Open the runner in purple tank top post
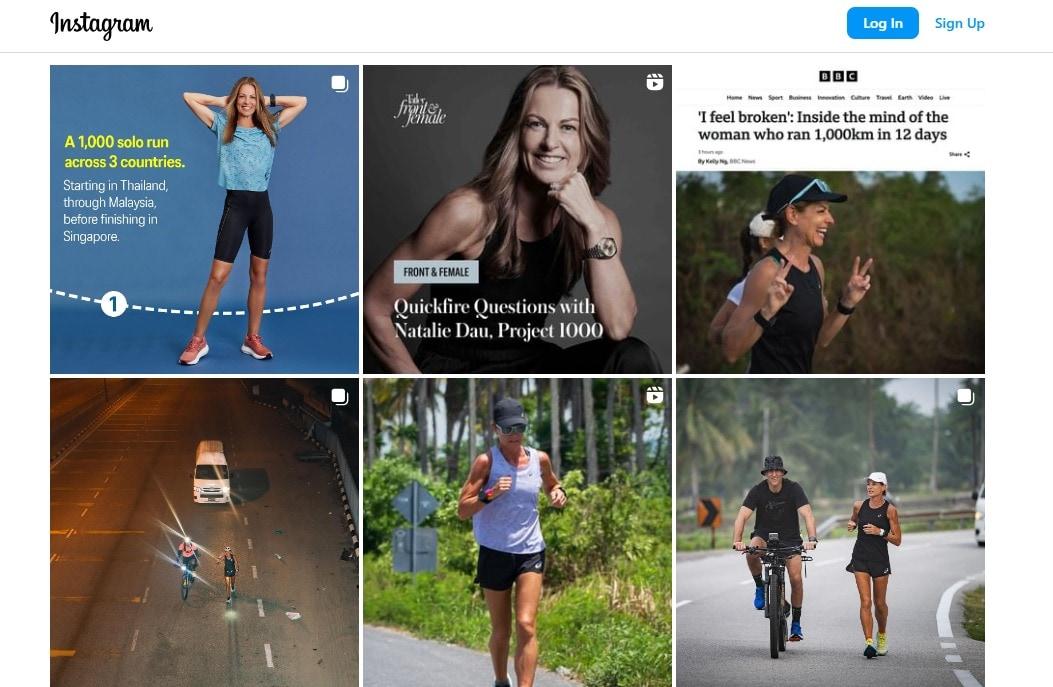 click(517, 533)
